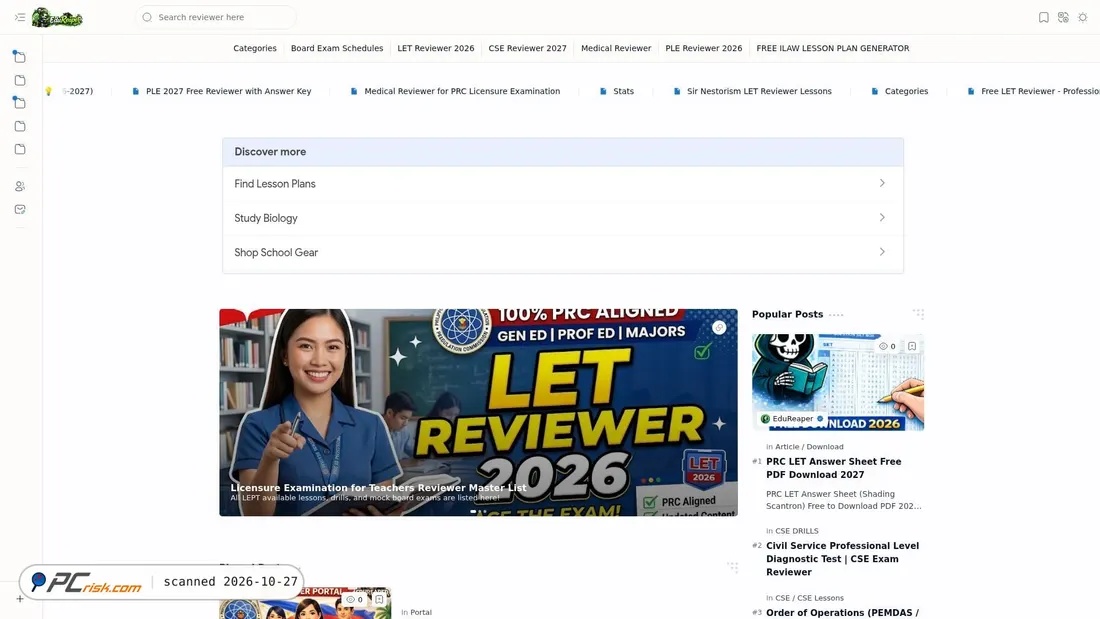Open LET Reviewer 2026 banner image

[x=478, y=413]
